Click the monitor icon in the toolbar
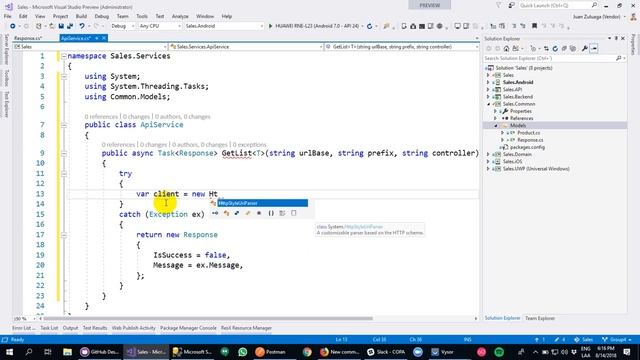The image size is (640, 360). point(457,26)
